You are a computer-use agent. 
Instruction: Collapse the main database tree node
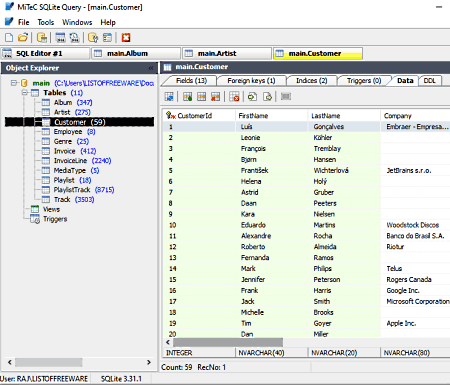coord(14,83)
